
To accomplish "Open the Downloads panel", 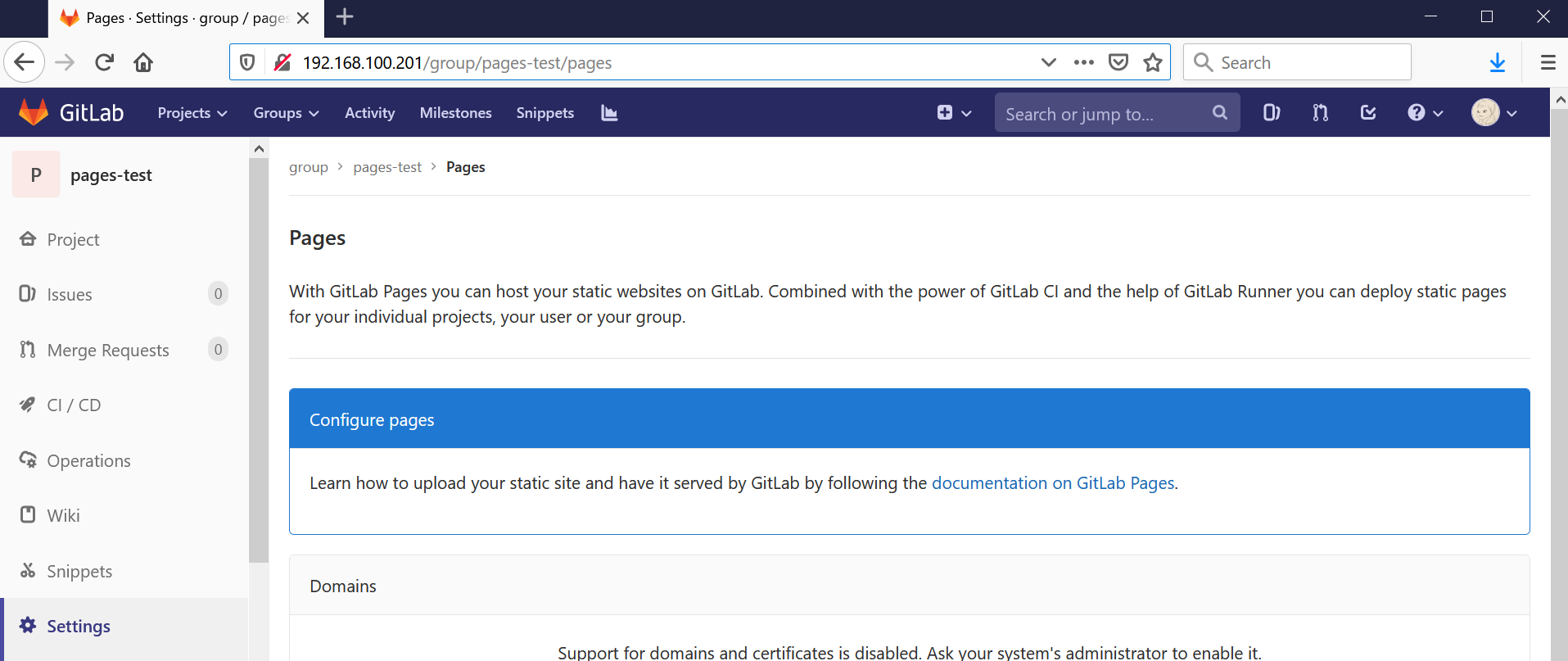I will coord(1498,62).
